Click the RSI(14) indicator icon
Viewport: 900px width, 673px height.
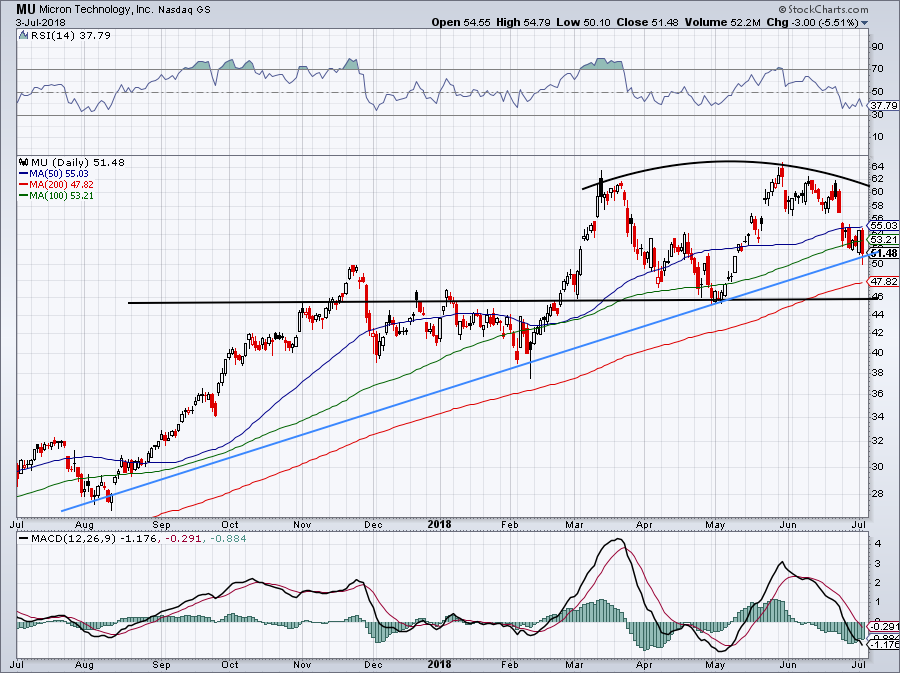[x=24, y=35]
